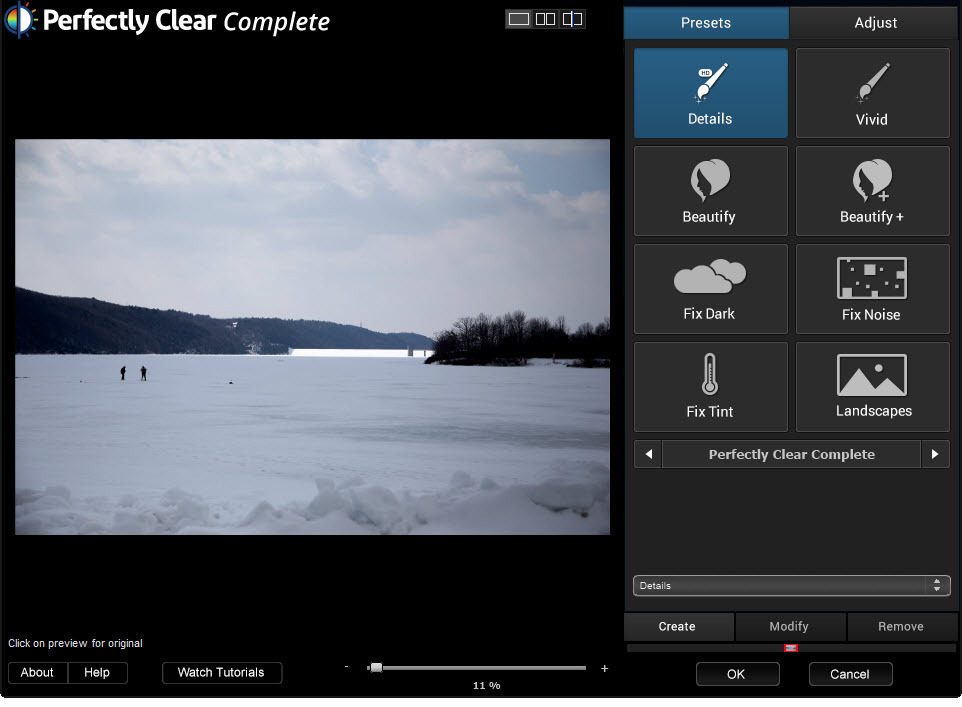Open the Presets tab
962x707 pixels.
tap(706, 22)
